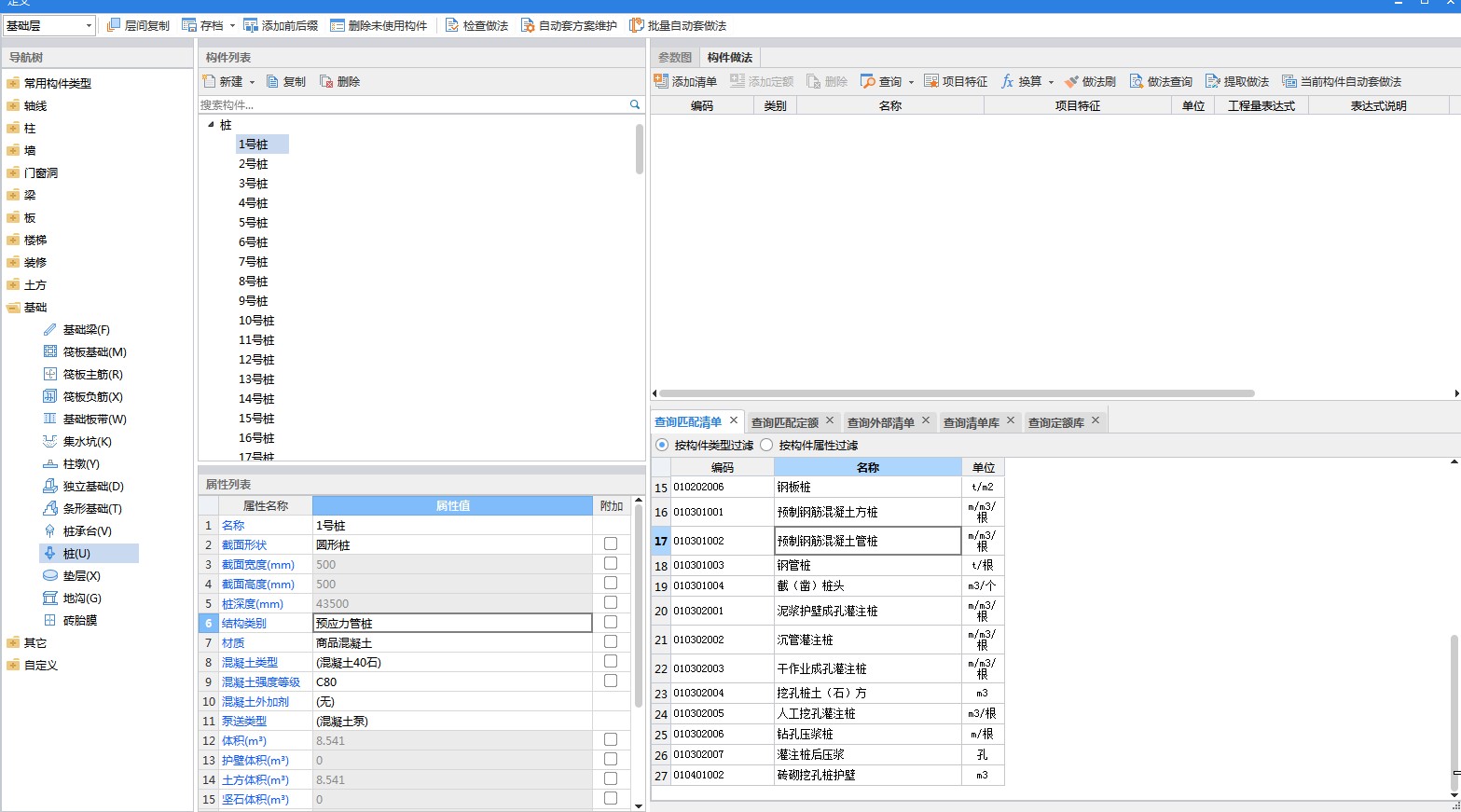The image size is (1461, 812).
Task: Toggle 附加 checkbox for 混凝土强度等级 row
Action: (x=611, y=681)
